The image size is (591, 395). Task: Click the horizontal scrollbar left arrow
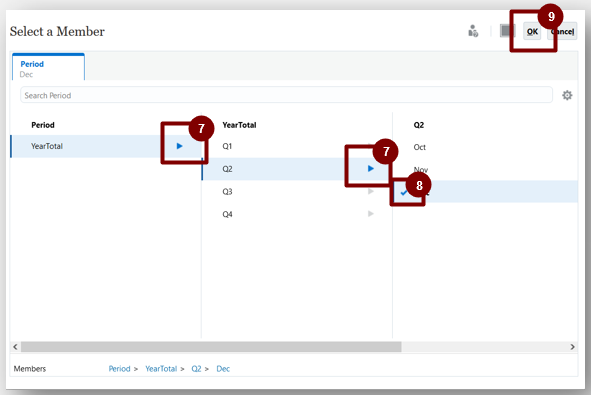(x=15, y=347)
